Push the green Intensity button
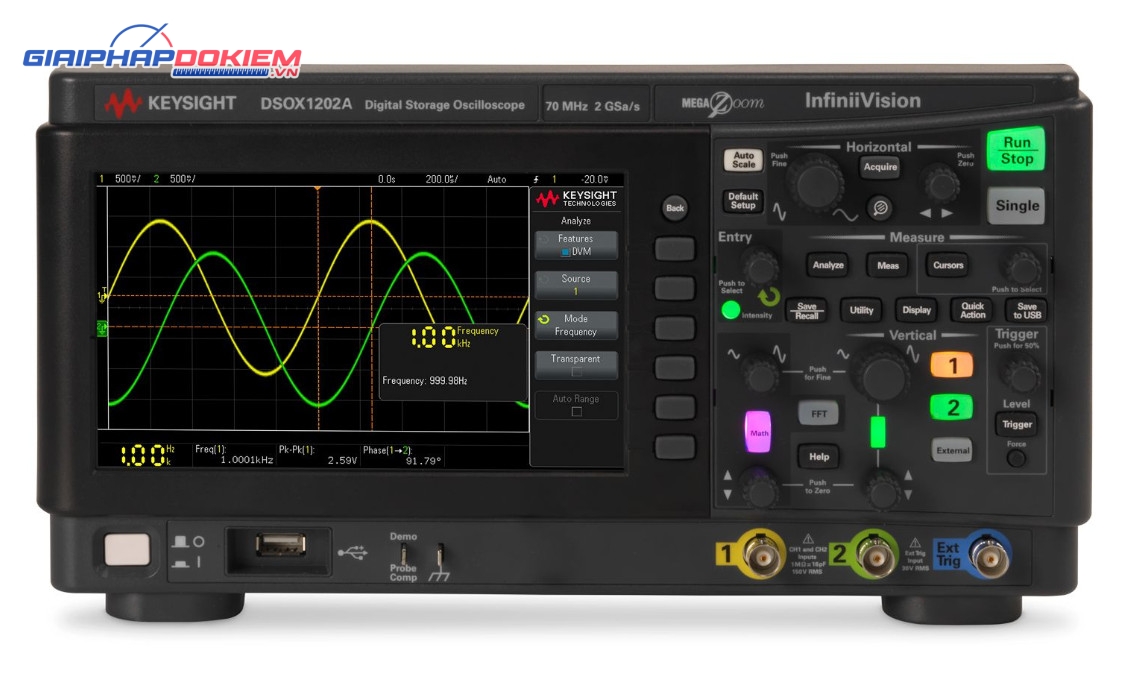1143x675 pixels. pos(730,311)
